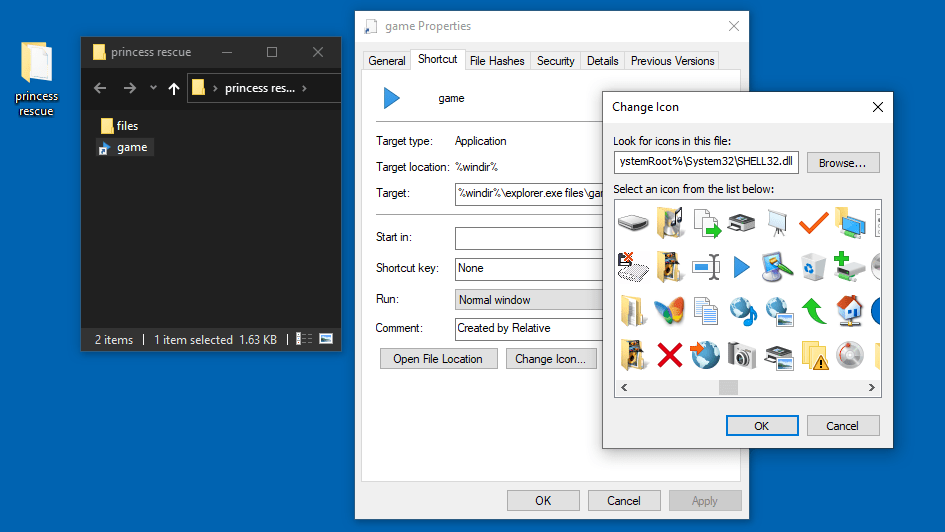Click the Open File Location button

coord(438,359)
